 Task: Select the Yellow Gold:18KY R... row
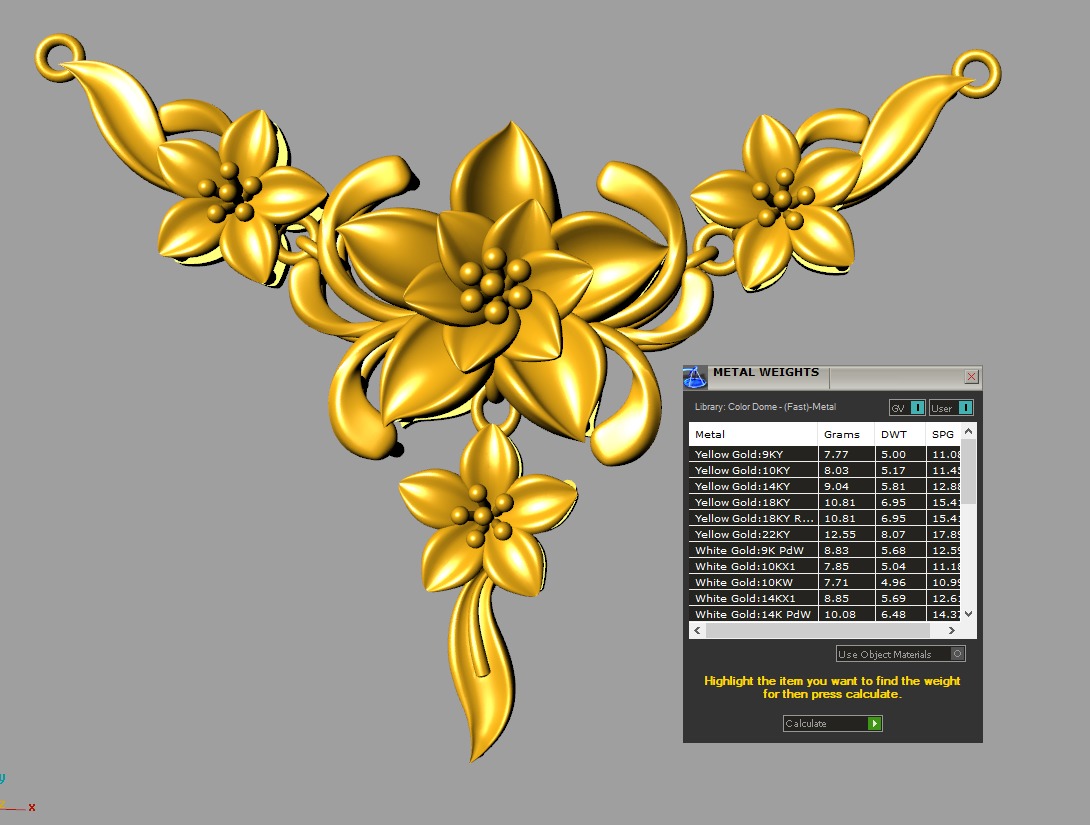[x=824, y=518]
